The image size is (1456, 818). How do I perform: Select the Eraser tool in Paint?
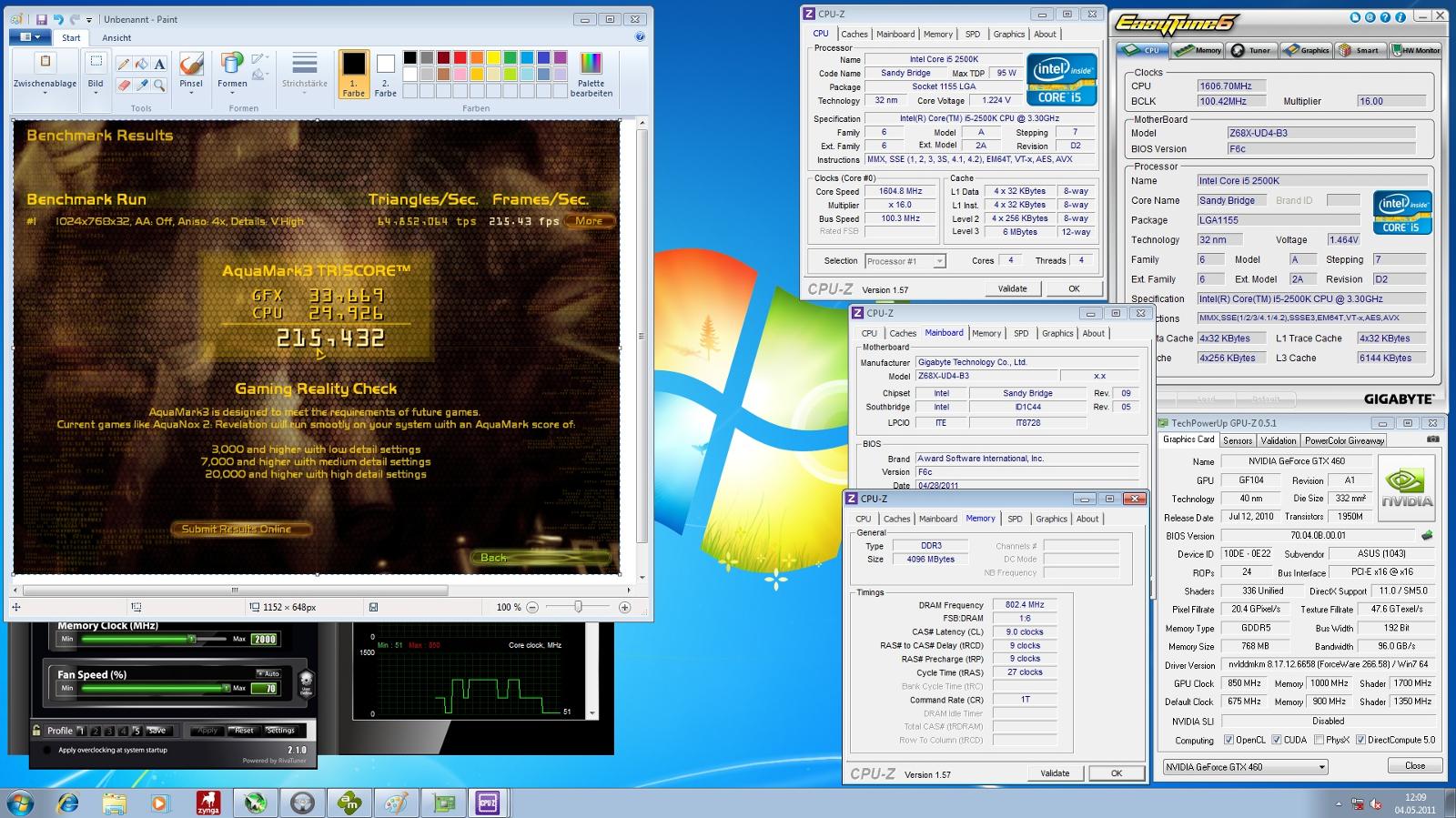(x=124, y=85)
